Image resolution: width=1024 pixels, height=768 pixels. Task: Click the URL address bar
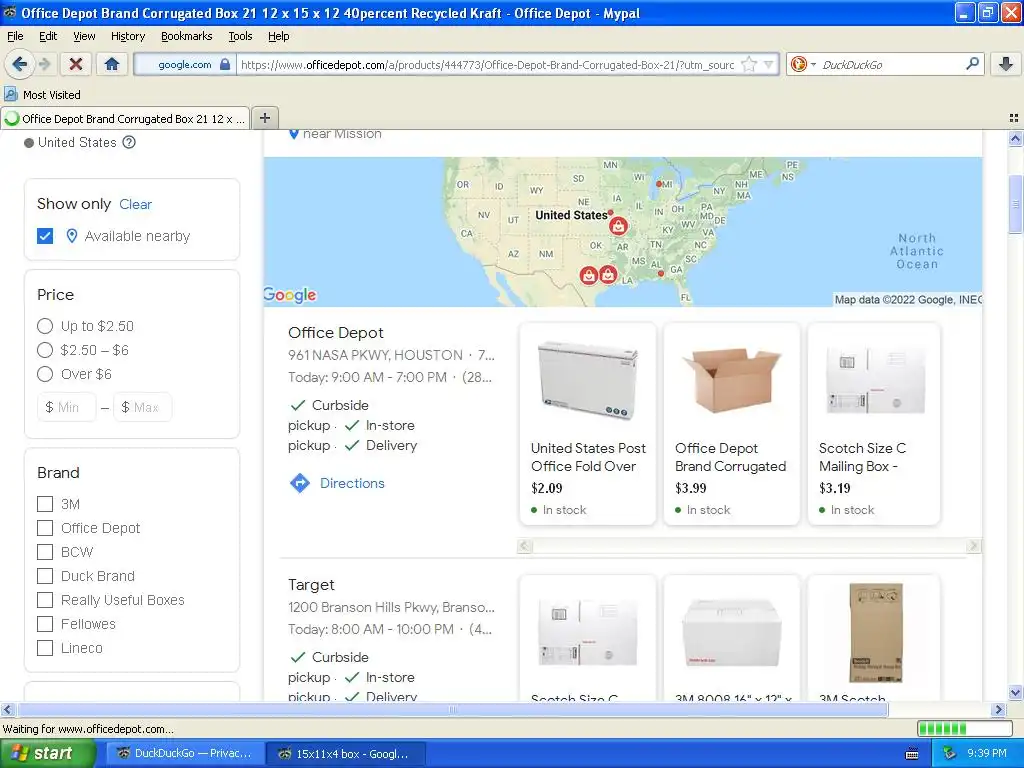click(x=487, y=64)
